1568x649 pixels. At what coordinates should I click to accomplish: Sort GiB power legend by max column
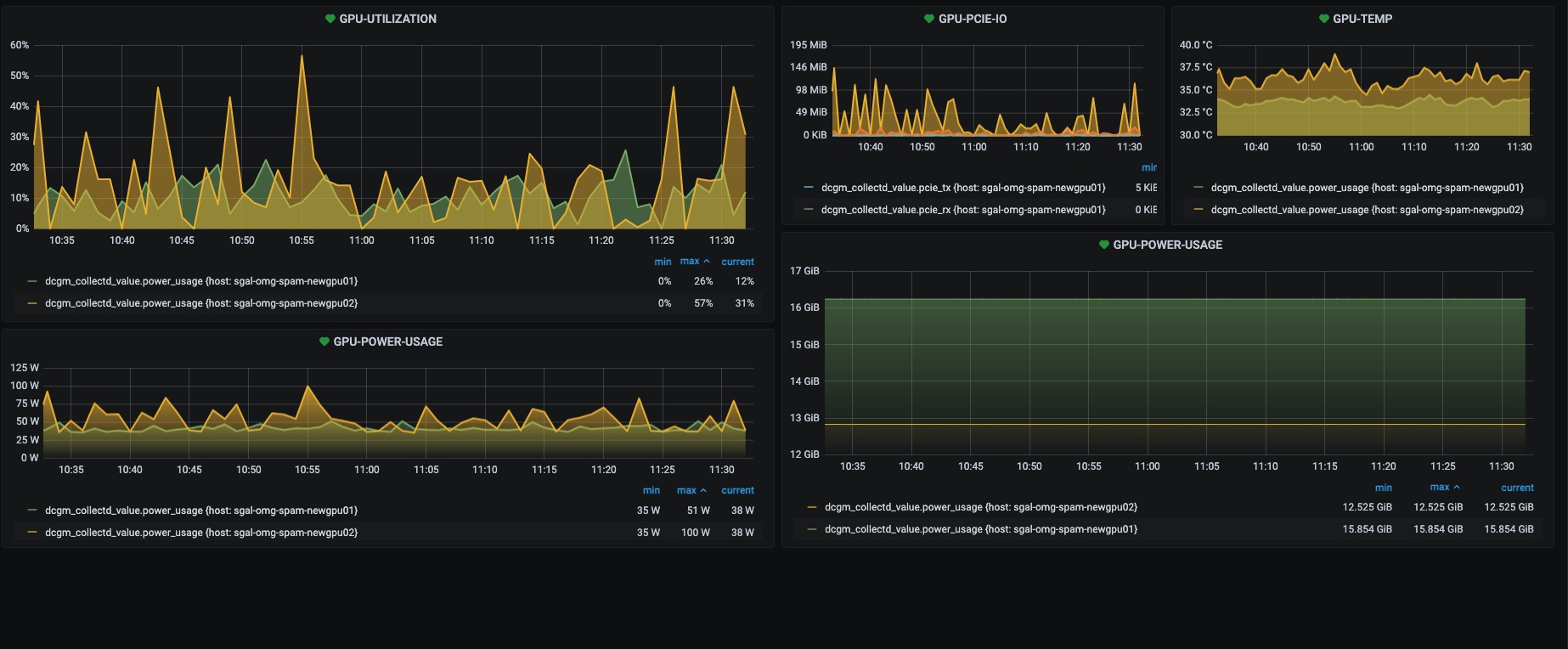[1445, 488]
